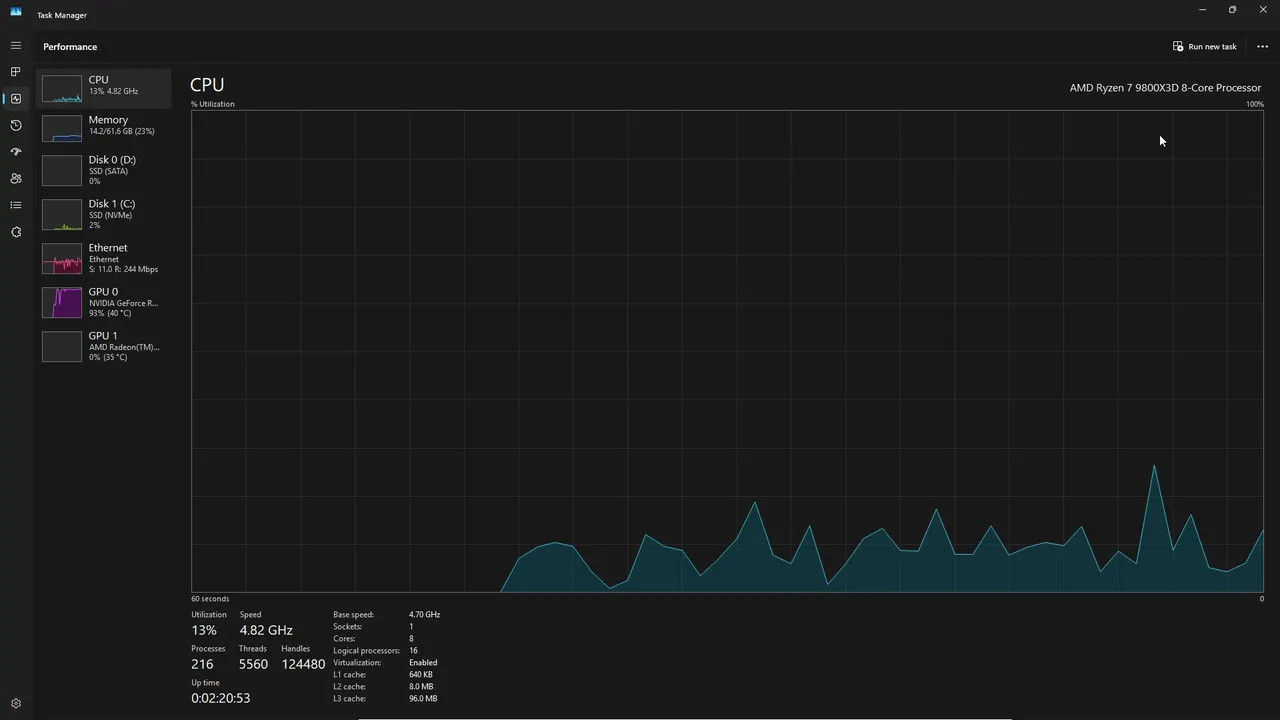Viewport: 1280px width, 720px height.
Task: Click the up time value 0:02:20:53
Action: pyautogui.click(x=221, y=698)
